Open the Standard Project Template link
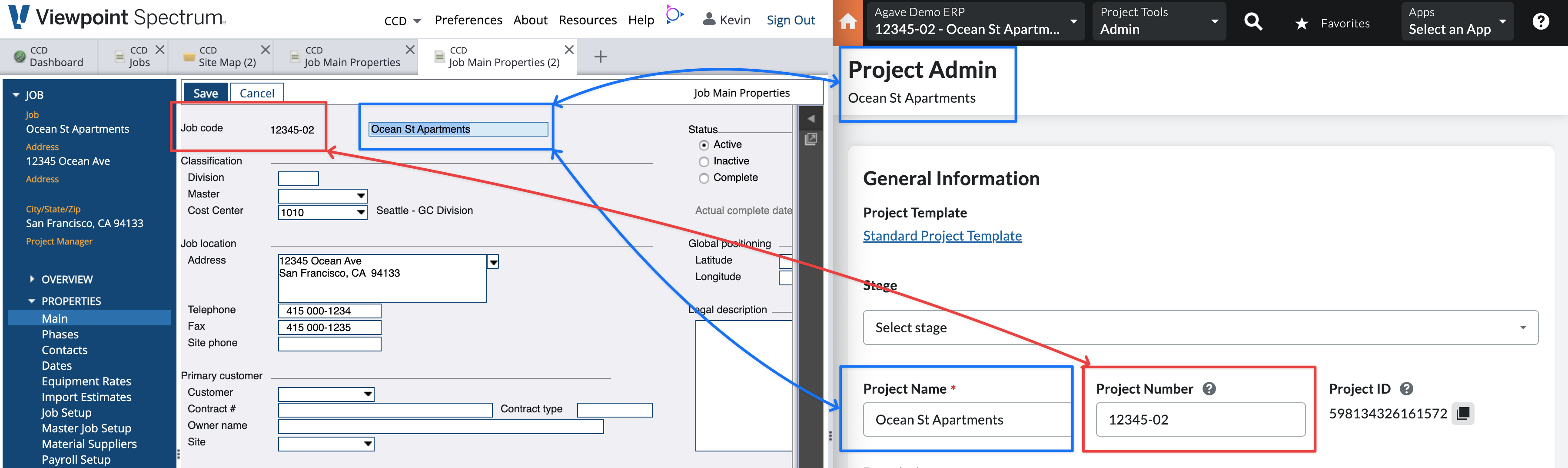The width and height of the screenshot is (1568, 468). pyautogui.click(x=942, y=236)
